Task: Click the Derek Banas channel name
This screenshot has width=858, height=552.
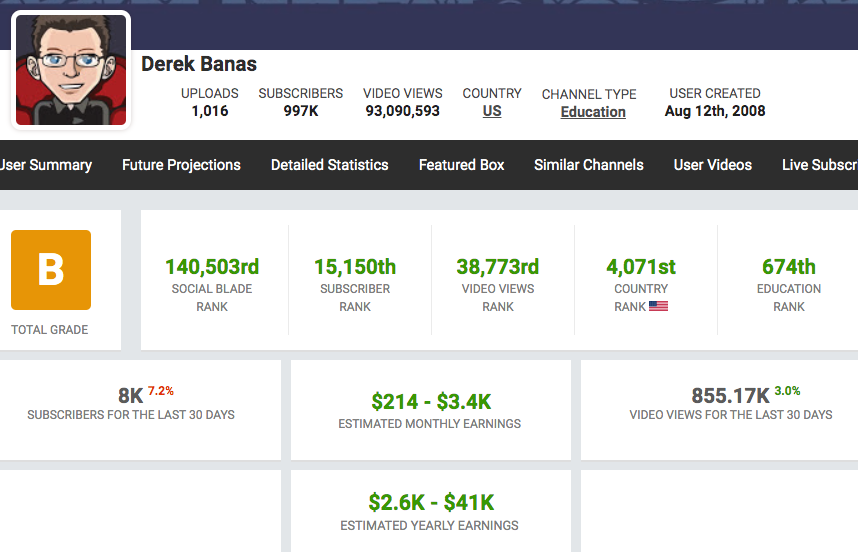Action: [x=199, y=64]
